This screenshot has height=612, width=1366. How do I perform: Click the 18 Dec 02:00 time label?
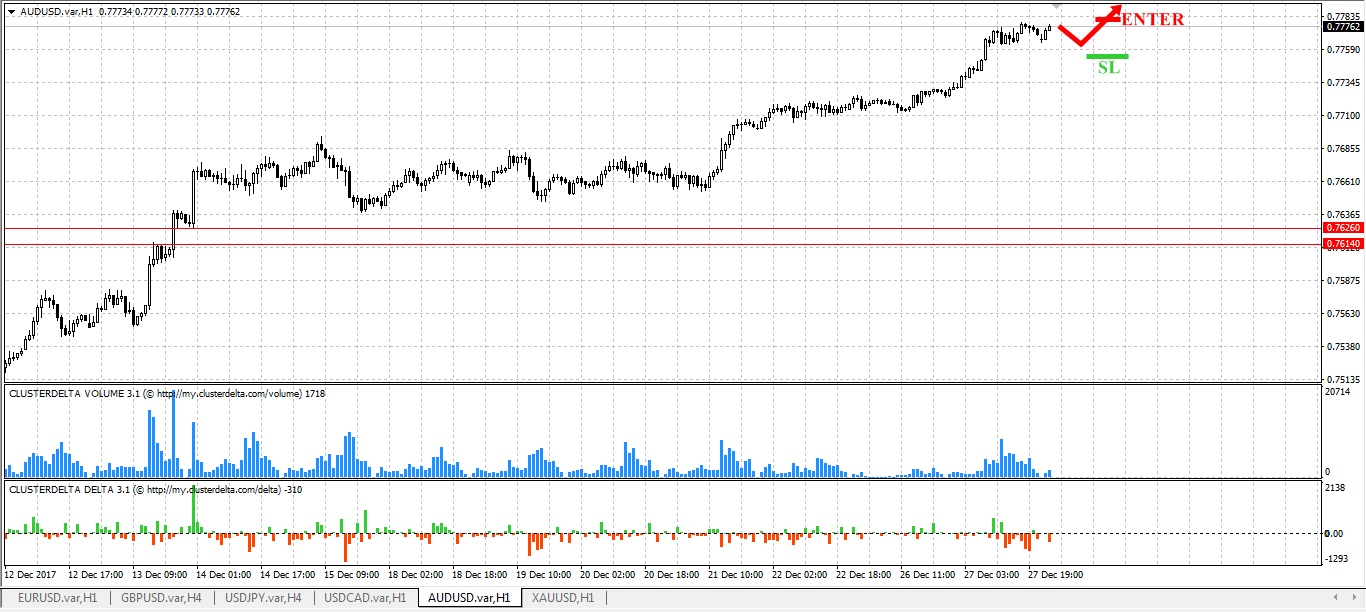tap(416, 576)
